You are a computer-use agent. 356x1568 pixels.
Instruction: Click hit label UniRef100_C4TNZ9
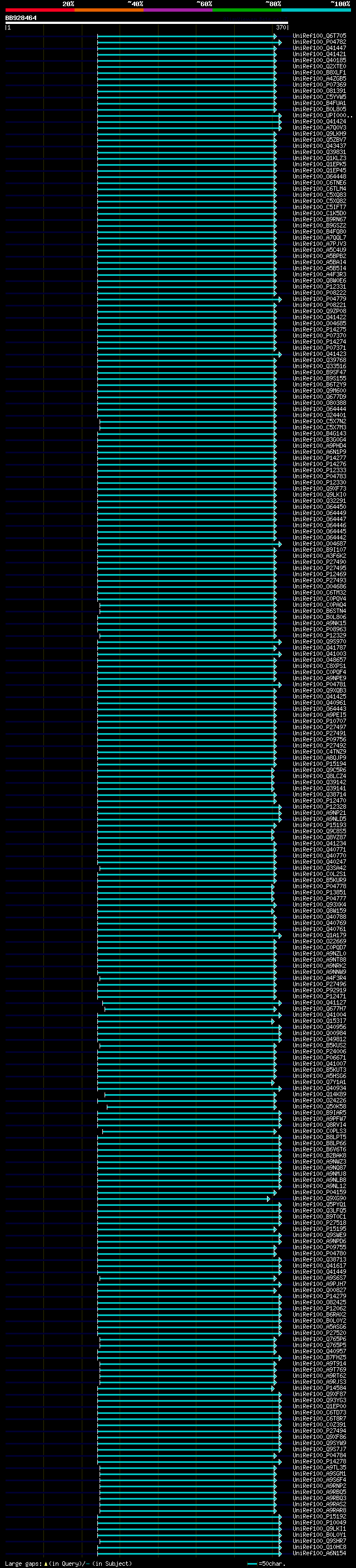(319, 751)
